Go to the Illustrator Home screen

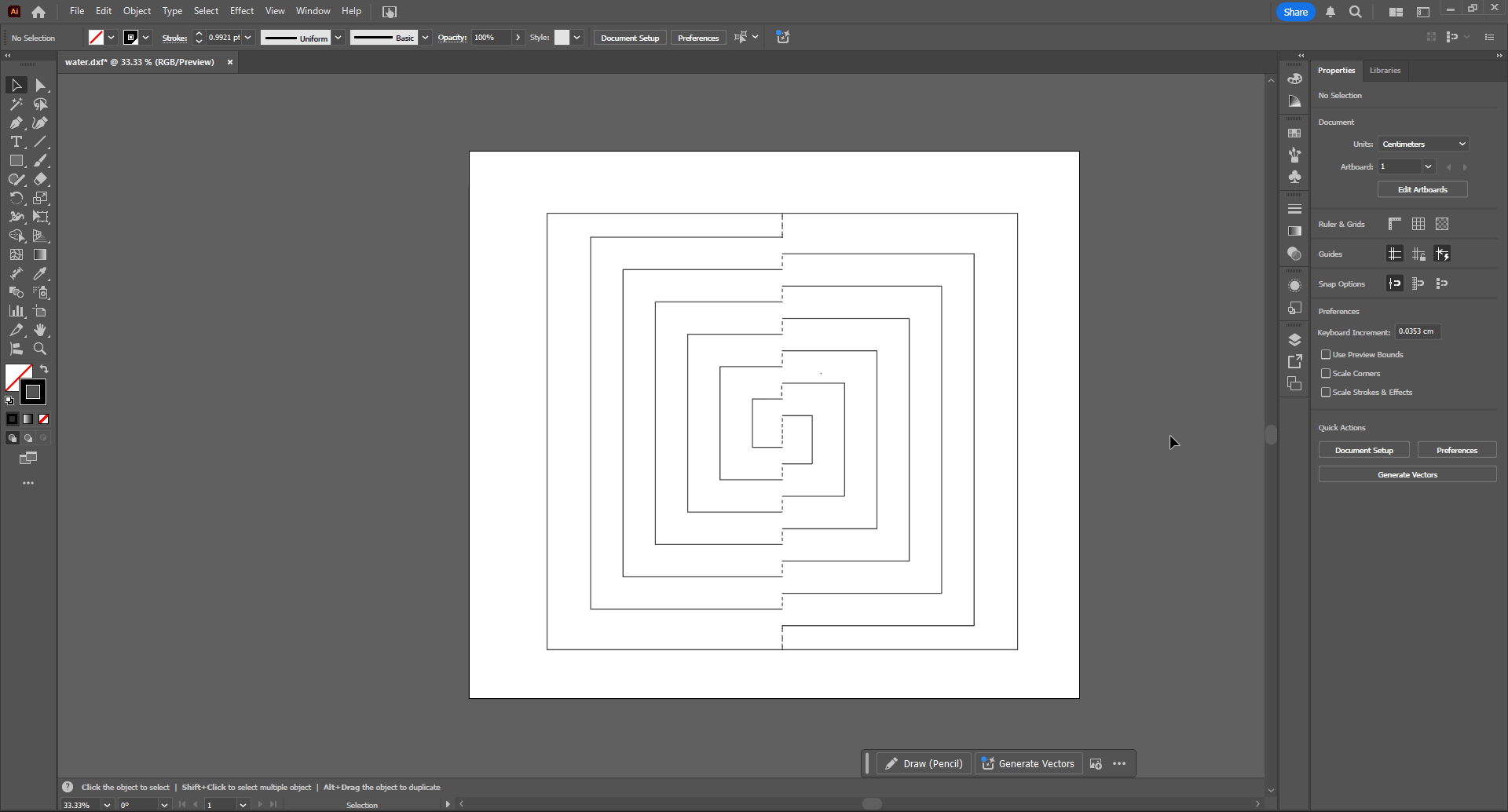(38, 12)
